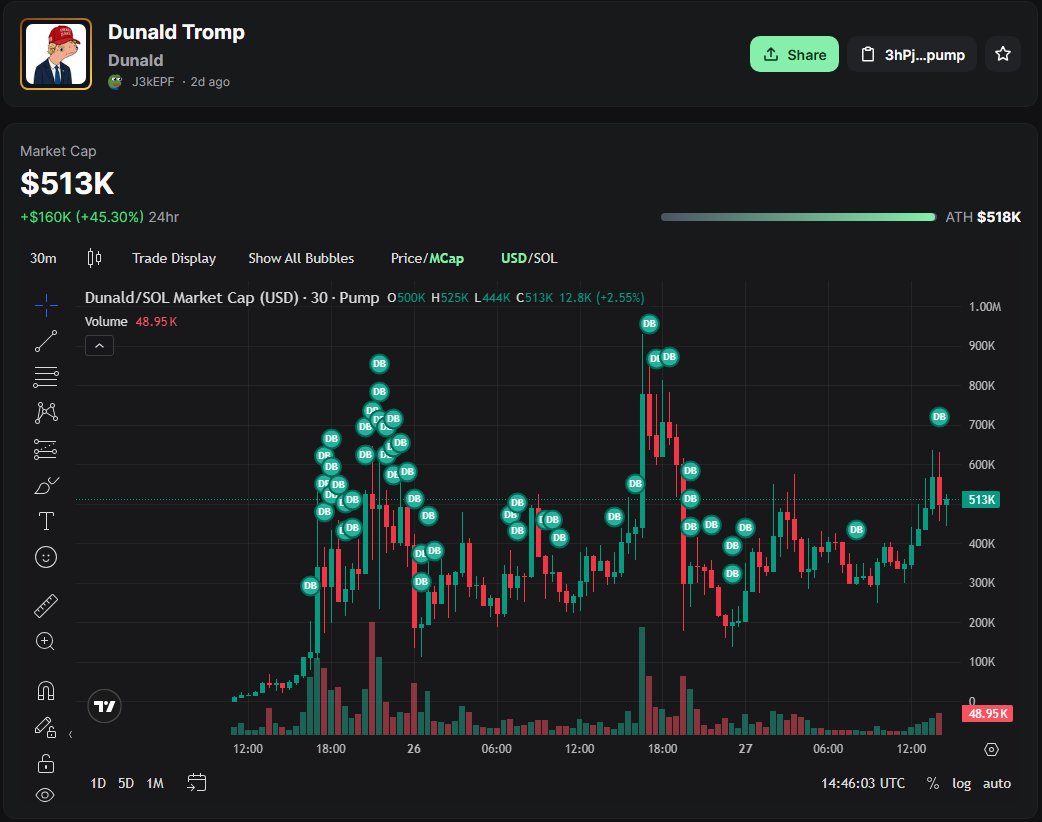Screen dimensions: 1042x822
Task: Click Show All Bubbles
Action: (x=301, y=258)
